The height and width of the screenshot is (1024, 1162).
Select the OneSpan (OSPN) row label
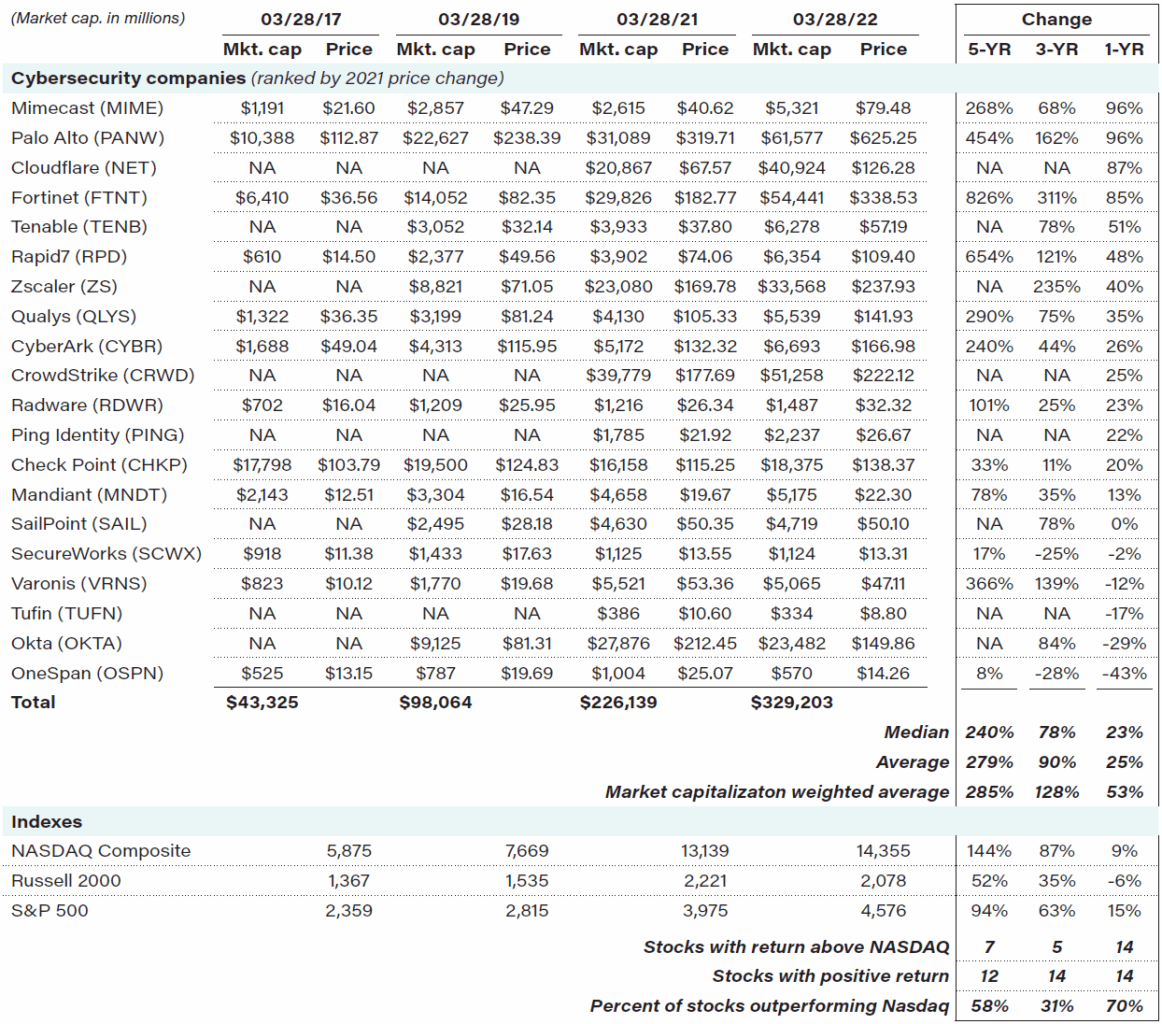point(75,673)
